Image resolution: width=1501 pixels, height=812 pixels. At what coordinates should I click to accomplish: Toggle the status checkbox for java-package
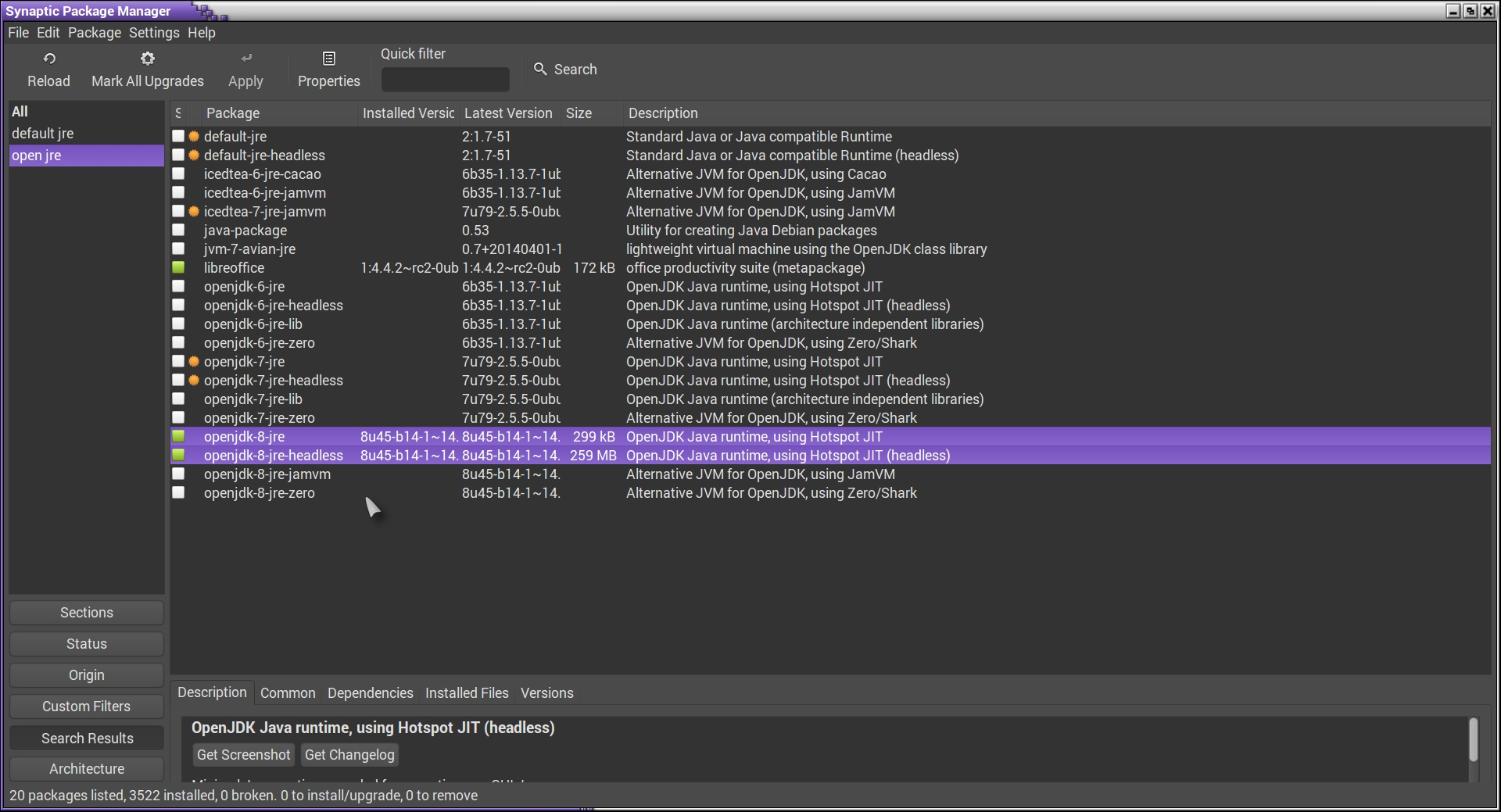point(178,231)
